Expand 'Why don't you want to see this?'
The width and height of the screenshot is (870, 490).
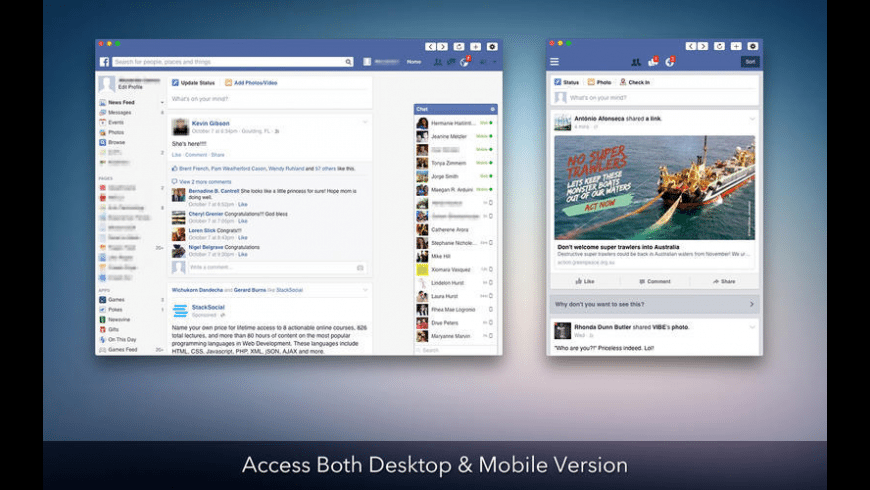coord(655,304)
